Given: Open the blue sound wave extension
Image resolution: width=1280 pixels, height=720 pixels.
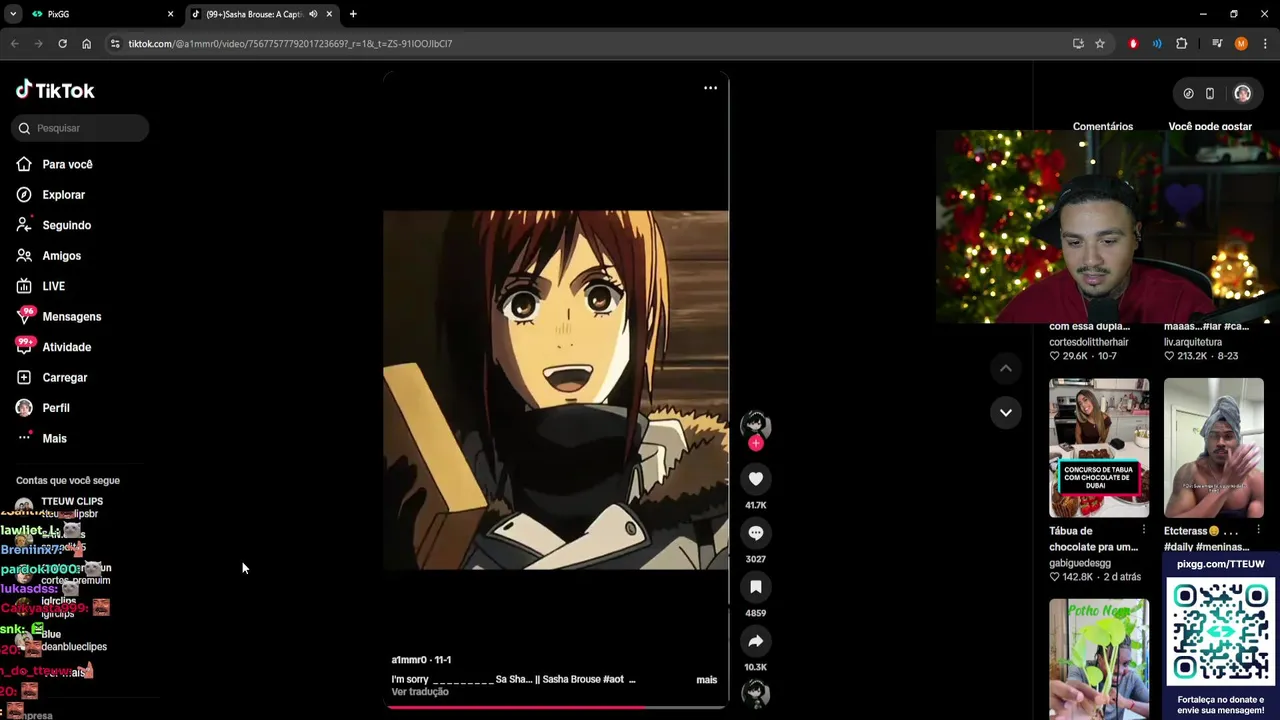Looking at the screenshot, I should [1157, 44].
